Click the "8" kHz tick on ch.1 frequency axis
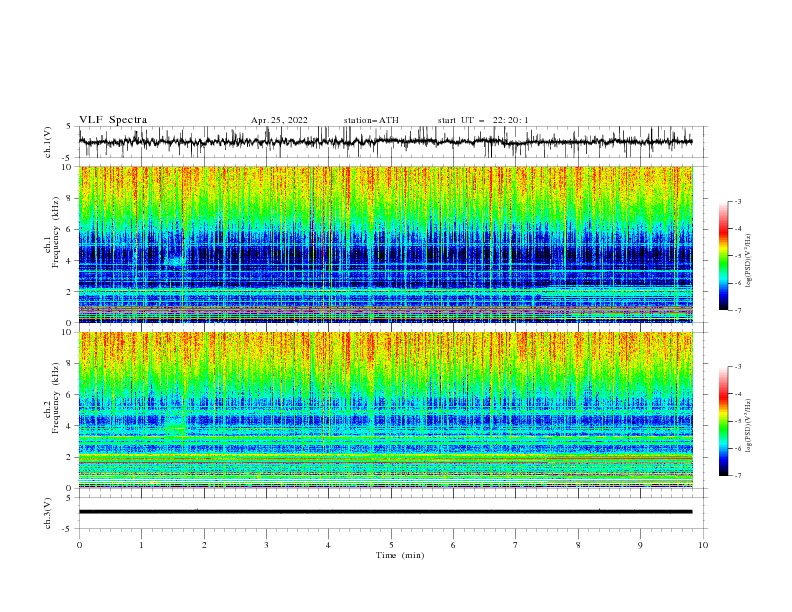This screenshot has width=792, height=612. [x=70, y=198]
